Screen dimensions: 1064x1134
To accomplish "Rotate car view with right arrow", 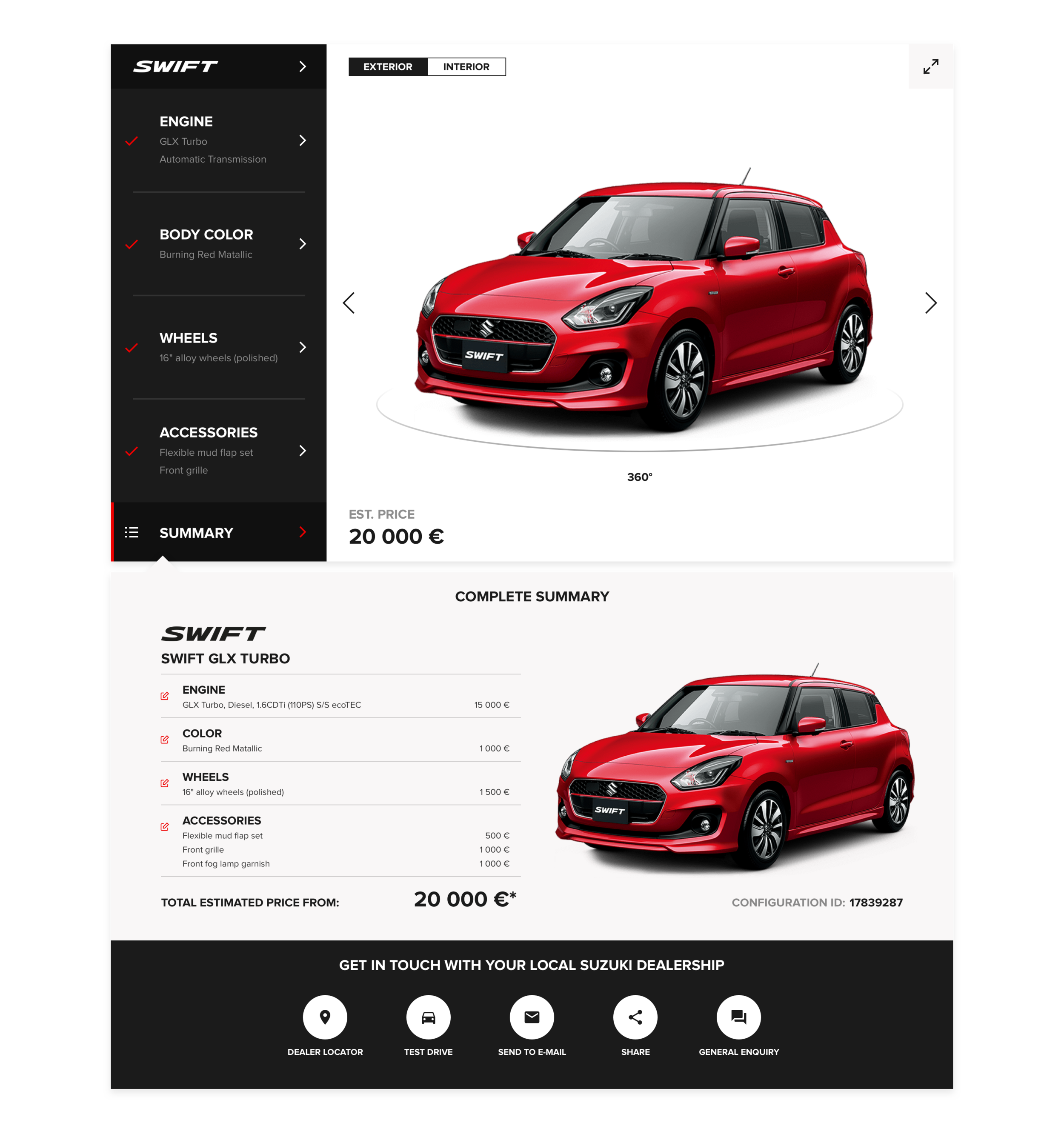I will click(930, 303).
